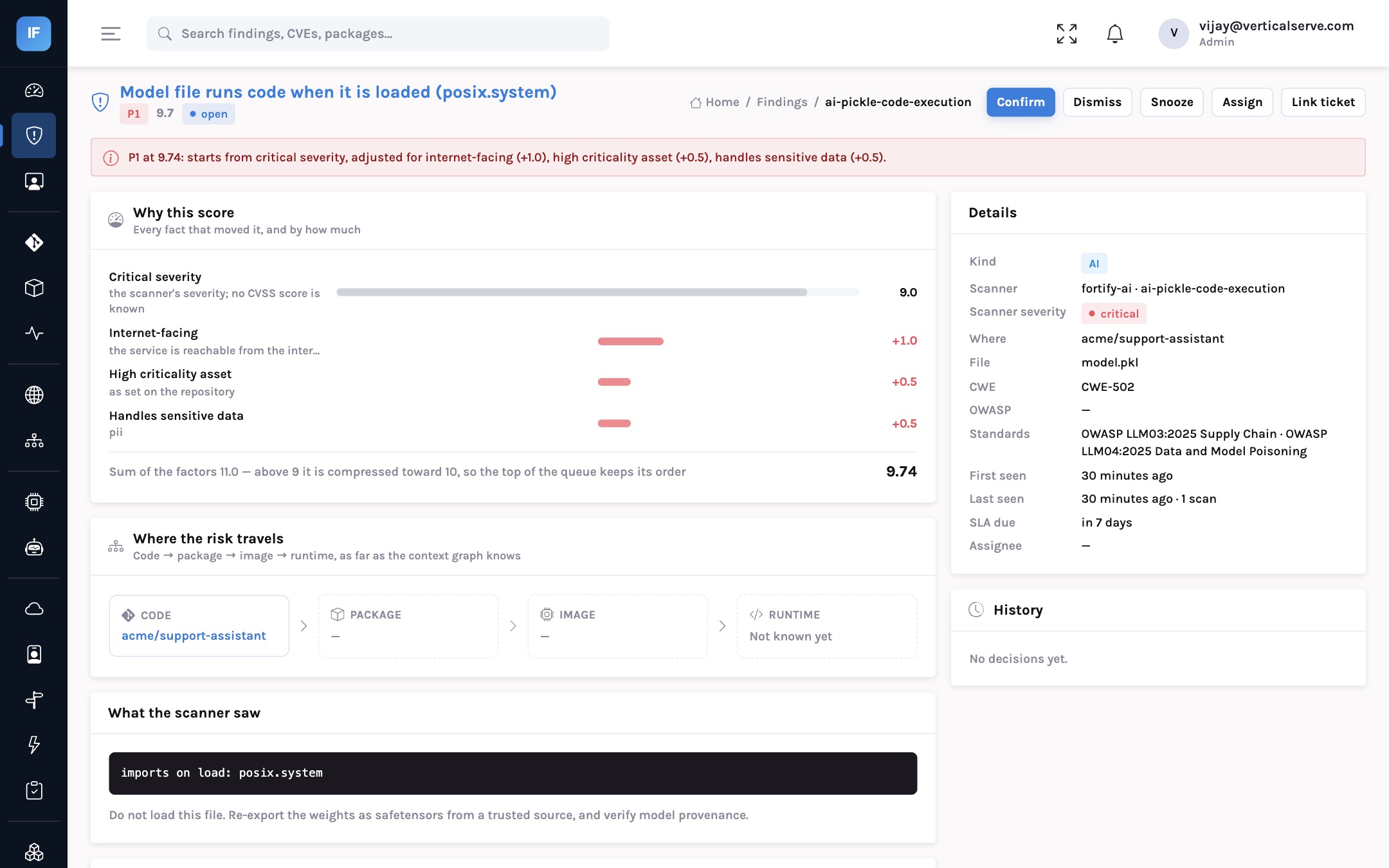Viewport: 1389px width, 868px height.
Task: Click the Link ticket button
Action: [x=1323, y=102]
